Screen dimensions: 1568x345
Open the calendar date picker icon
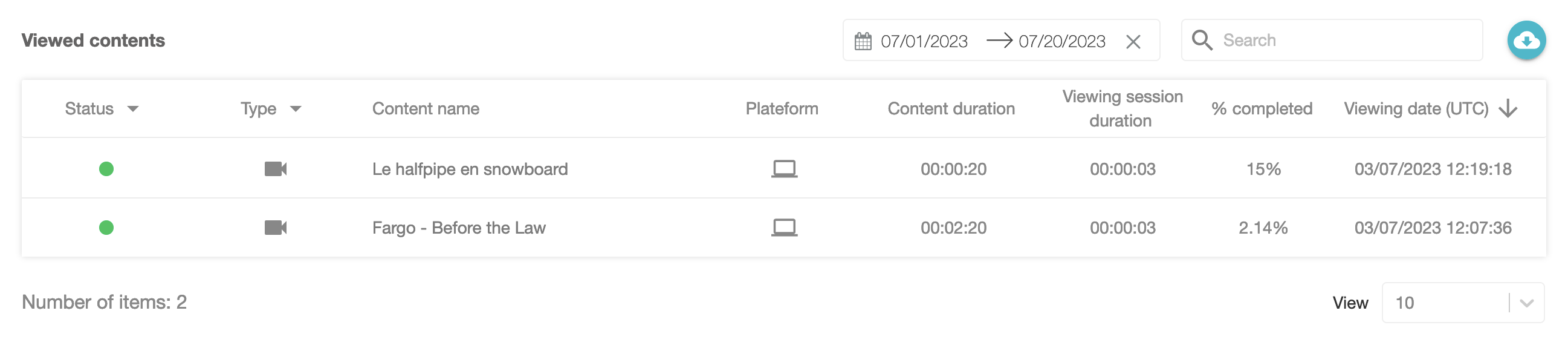pyautogui.click(x=863, y=41)
